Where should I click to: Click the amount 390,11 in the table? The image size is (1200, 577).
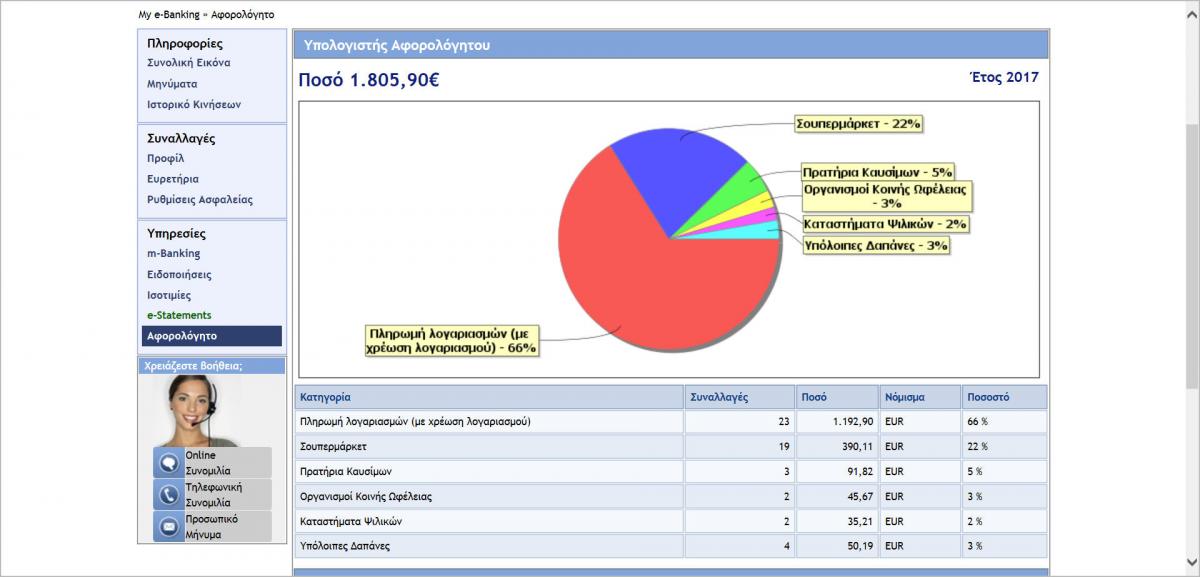[x=858, y=447]
